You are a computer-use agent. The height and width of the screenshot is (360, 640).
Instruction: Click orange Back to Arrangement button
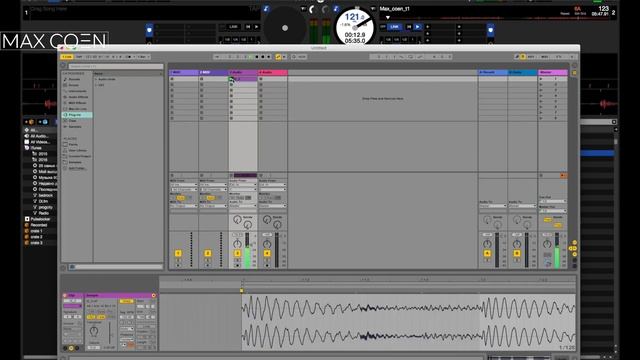tap(563, 176)
